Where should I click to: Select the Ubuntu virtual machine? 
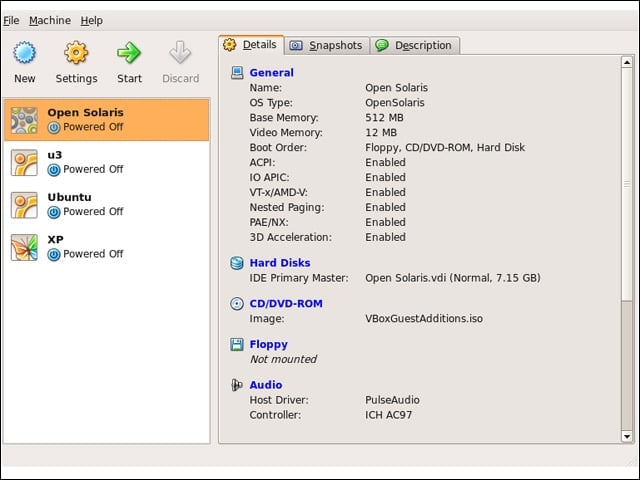[x=107, y=205]
